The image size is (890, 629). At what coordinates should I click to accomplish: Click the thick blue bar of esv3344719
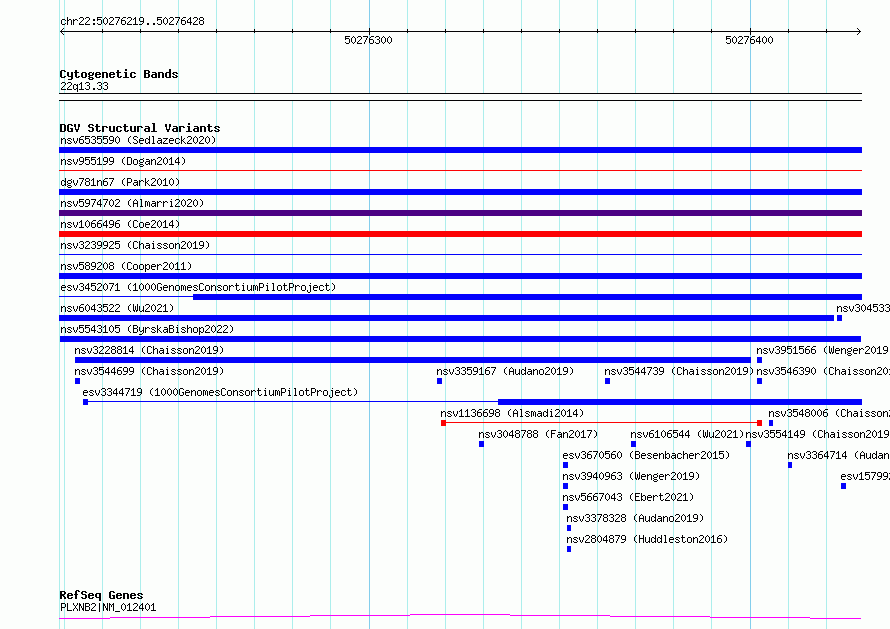pos(680,402)
